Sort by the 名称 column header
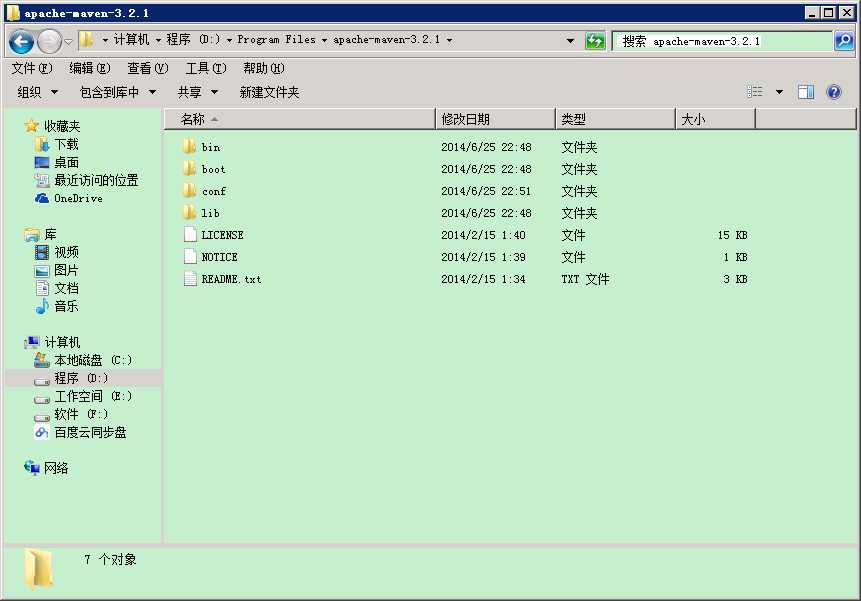The image size is (861, 601). 300,119
